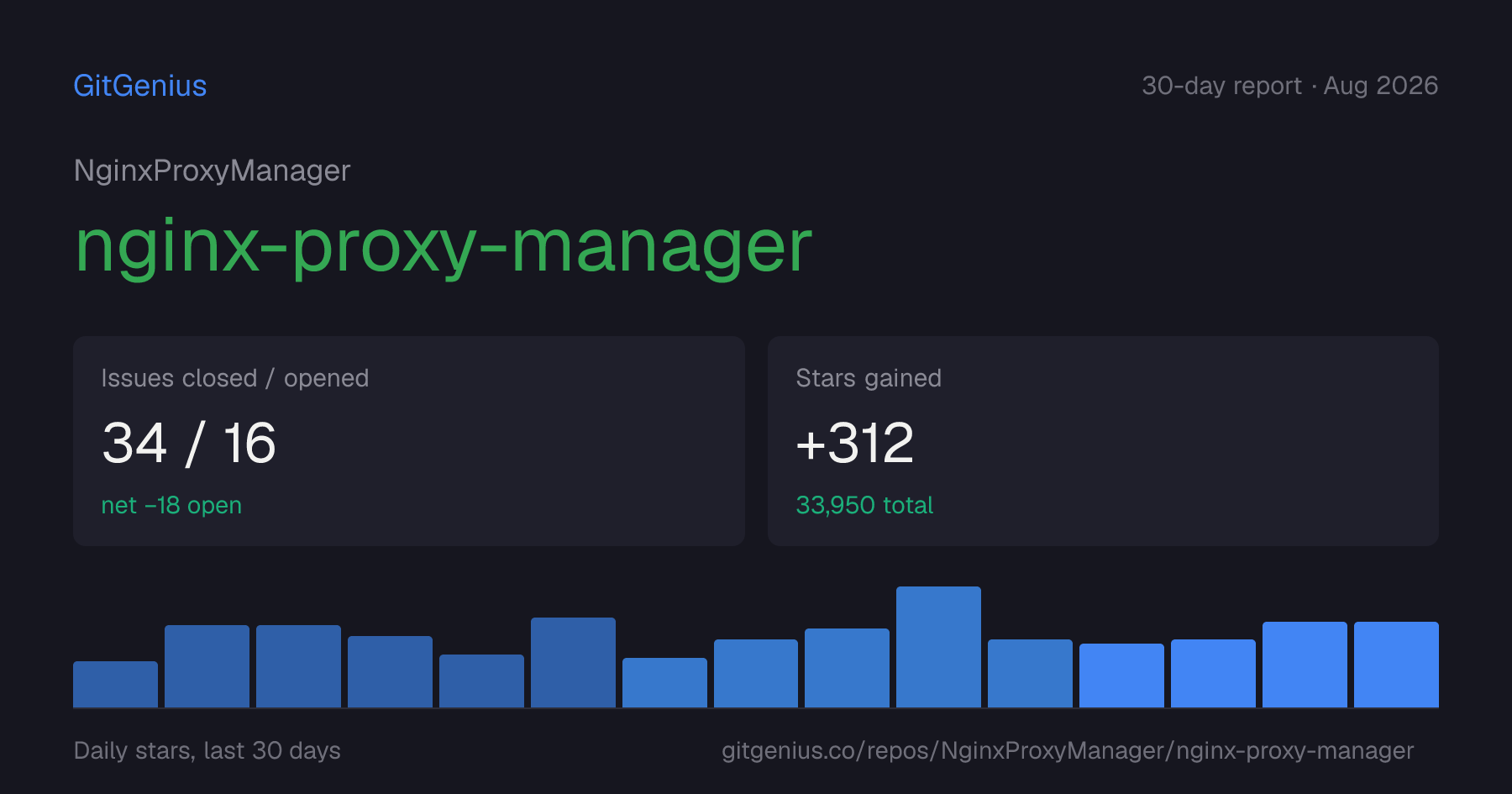Click the "Stars gained" label

[x=869, y=378]
